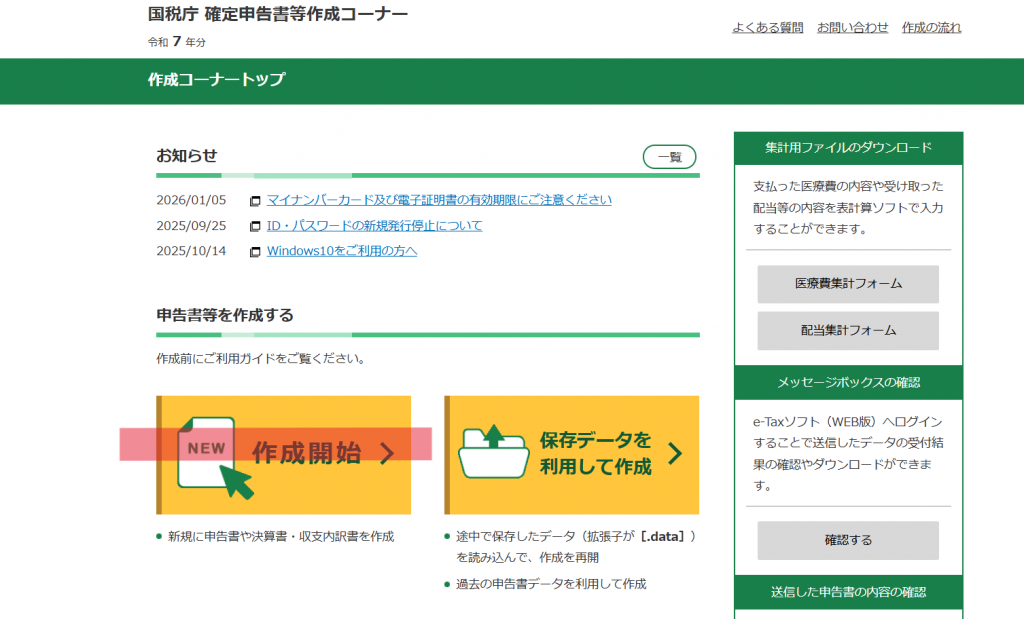Open the マイナンバーカード及び電子証明書の有効期限 notice link

tap(439, 200)
